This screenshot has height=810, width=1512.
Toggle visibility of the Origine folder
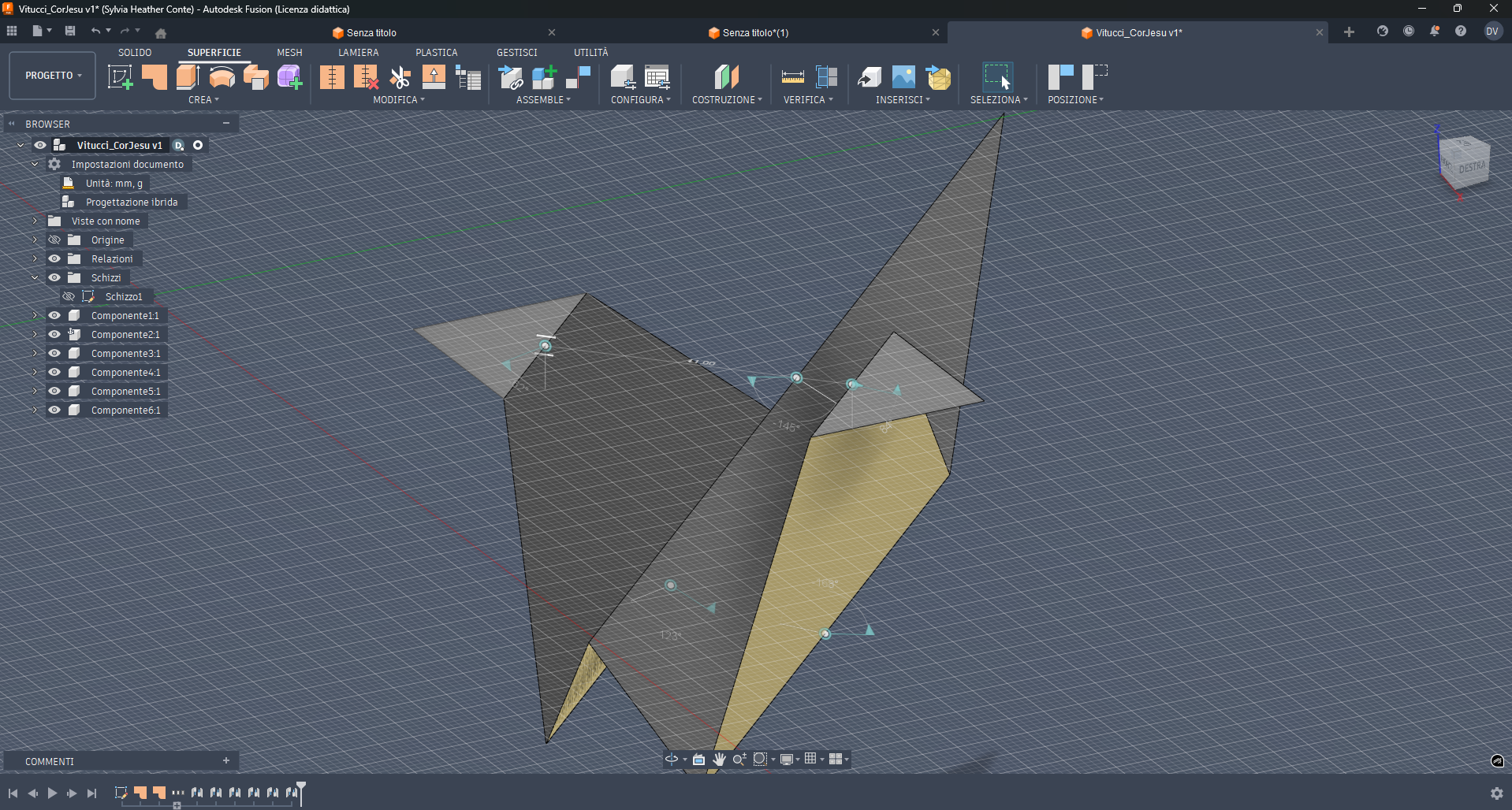pos(54,240)
